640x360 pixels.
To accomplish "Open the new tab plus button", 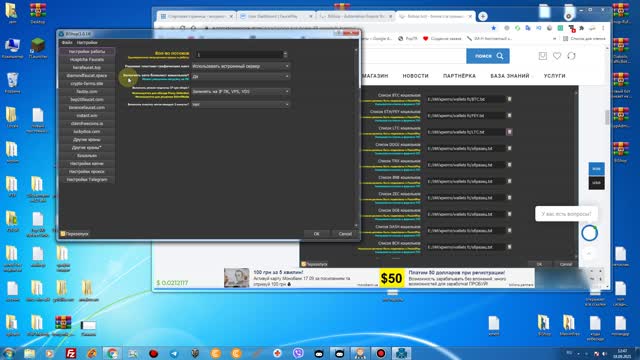I will click(x=483, y=16).
